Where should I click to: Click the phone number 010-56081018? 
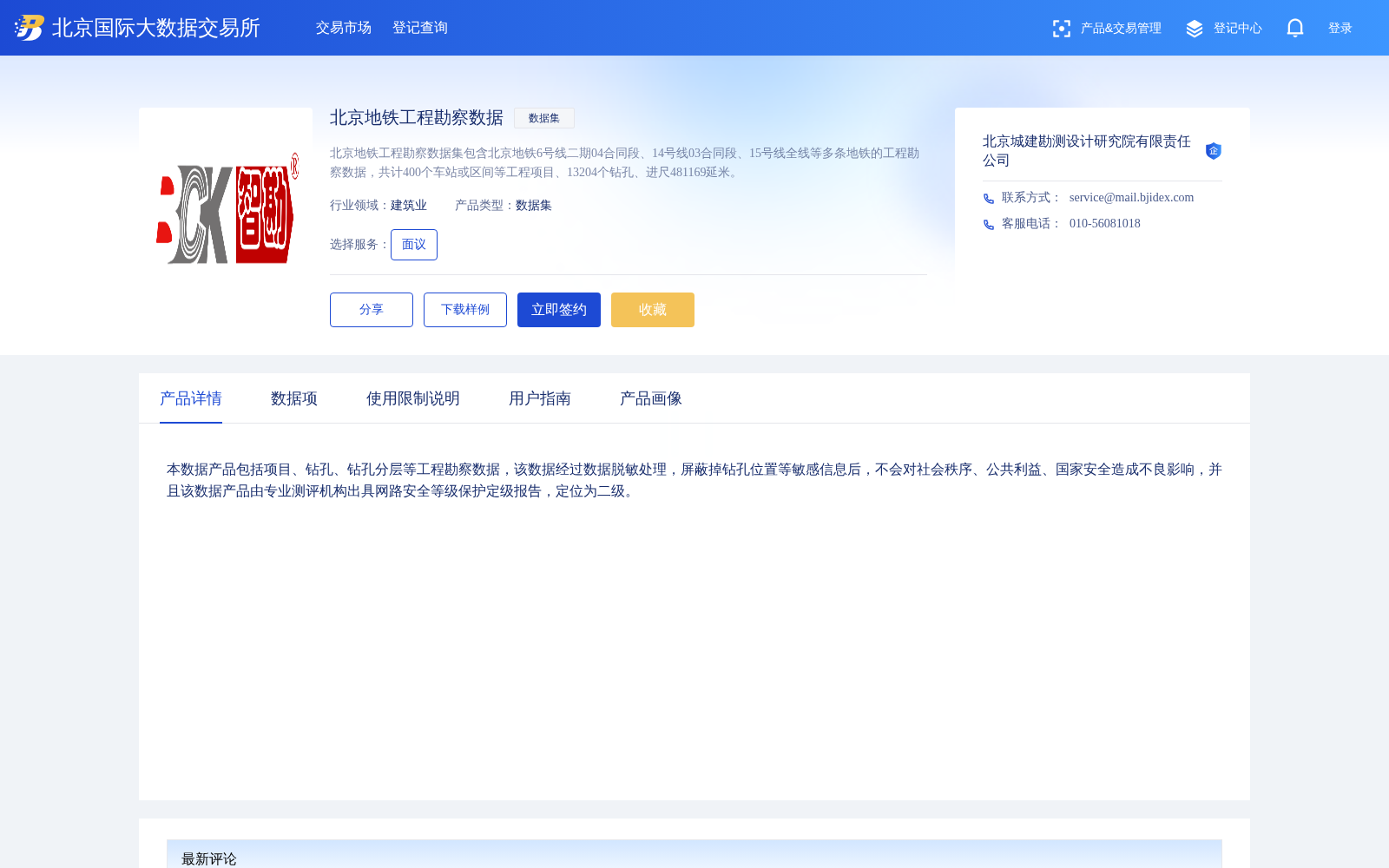click(x=1105, y=224)
